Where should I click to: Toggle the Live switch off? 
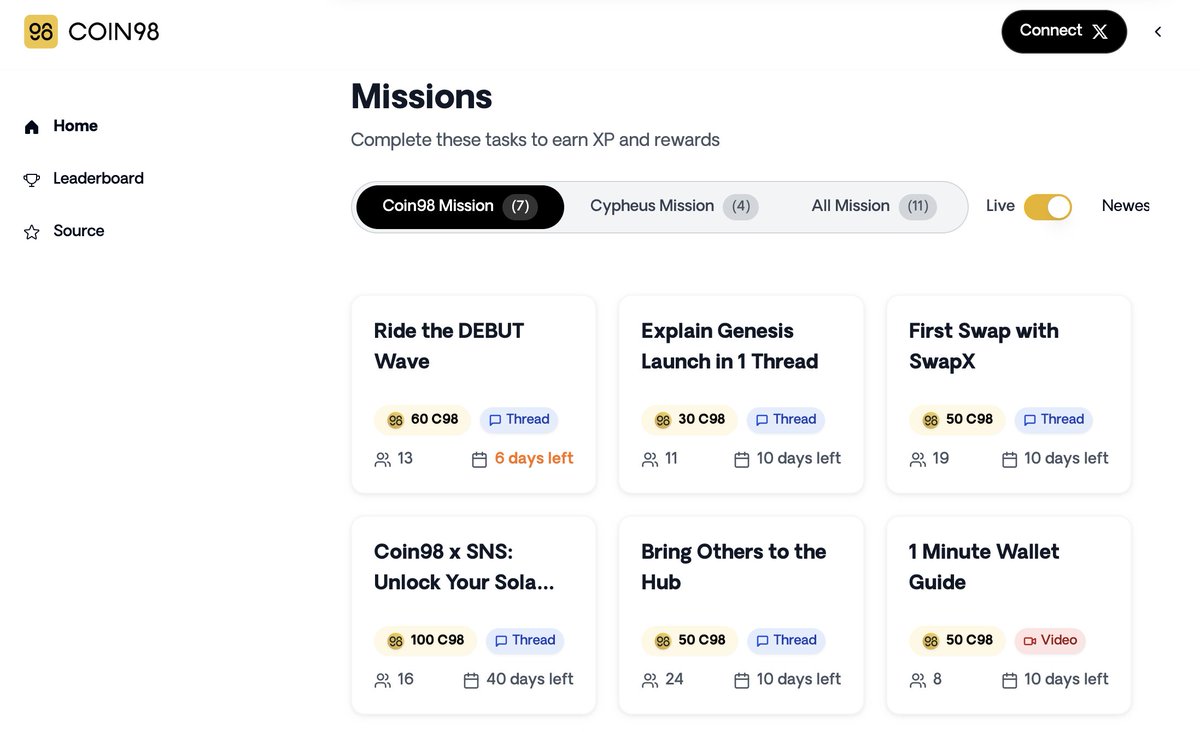[x=1048, y=207]
